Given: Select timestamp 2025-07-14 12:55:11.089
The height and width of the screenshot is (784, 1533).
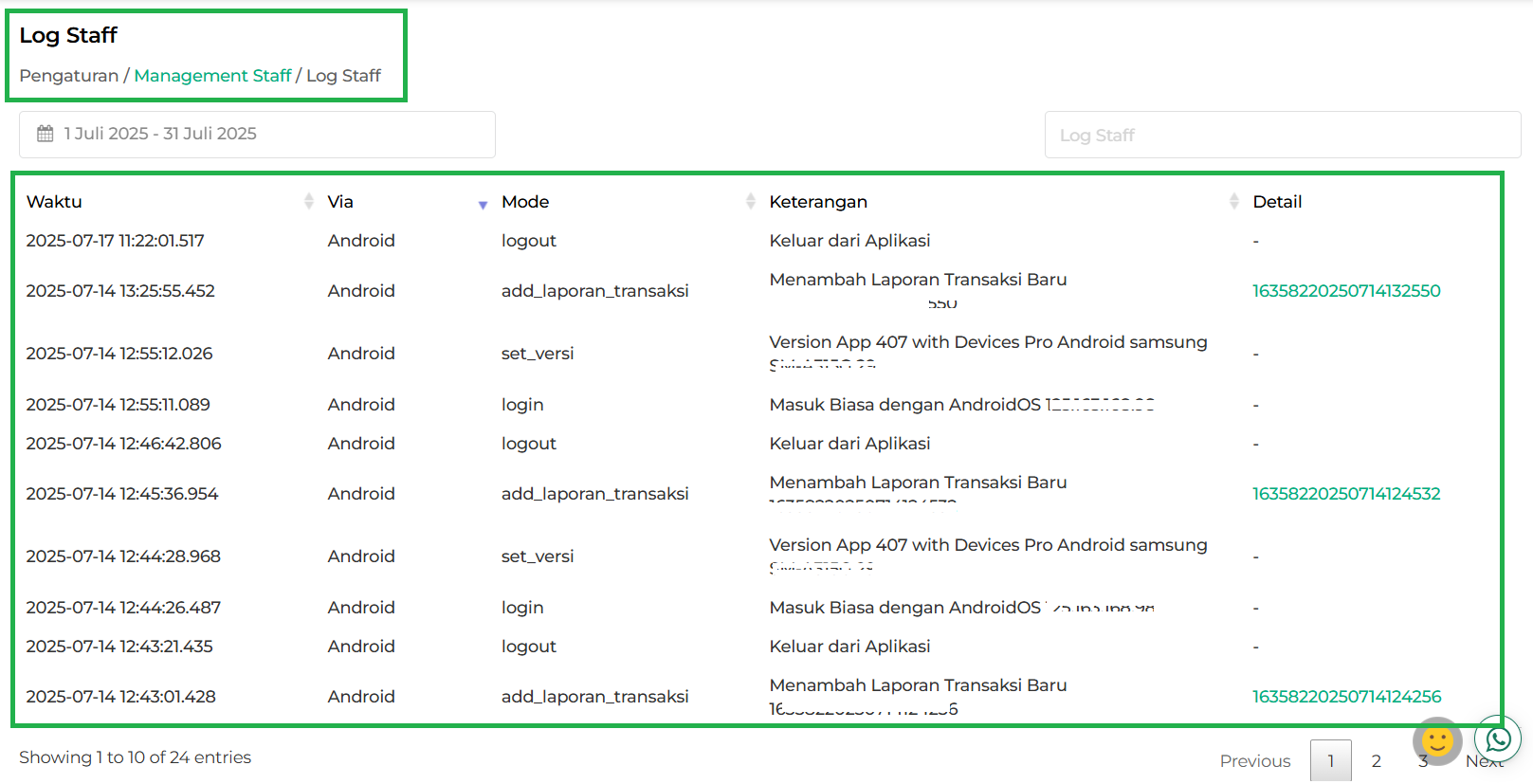Looking at the screenshot, I should [x=118, y=405].
